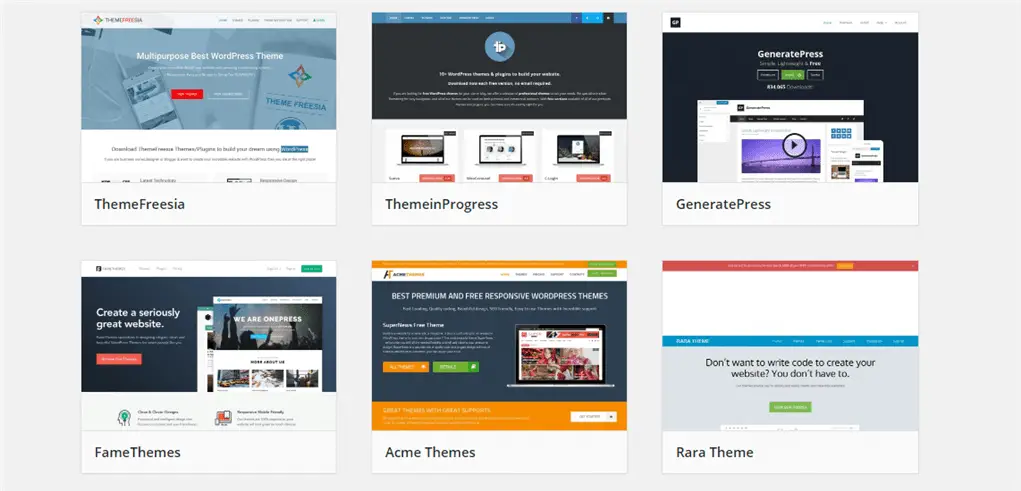Open the Acme Themes card title
The image size is (1021, 491).
coord(430,452)
